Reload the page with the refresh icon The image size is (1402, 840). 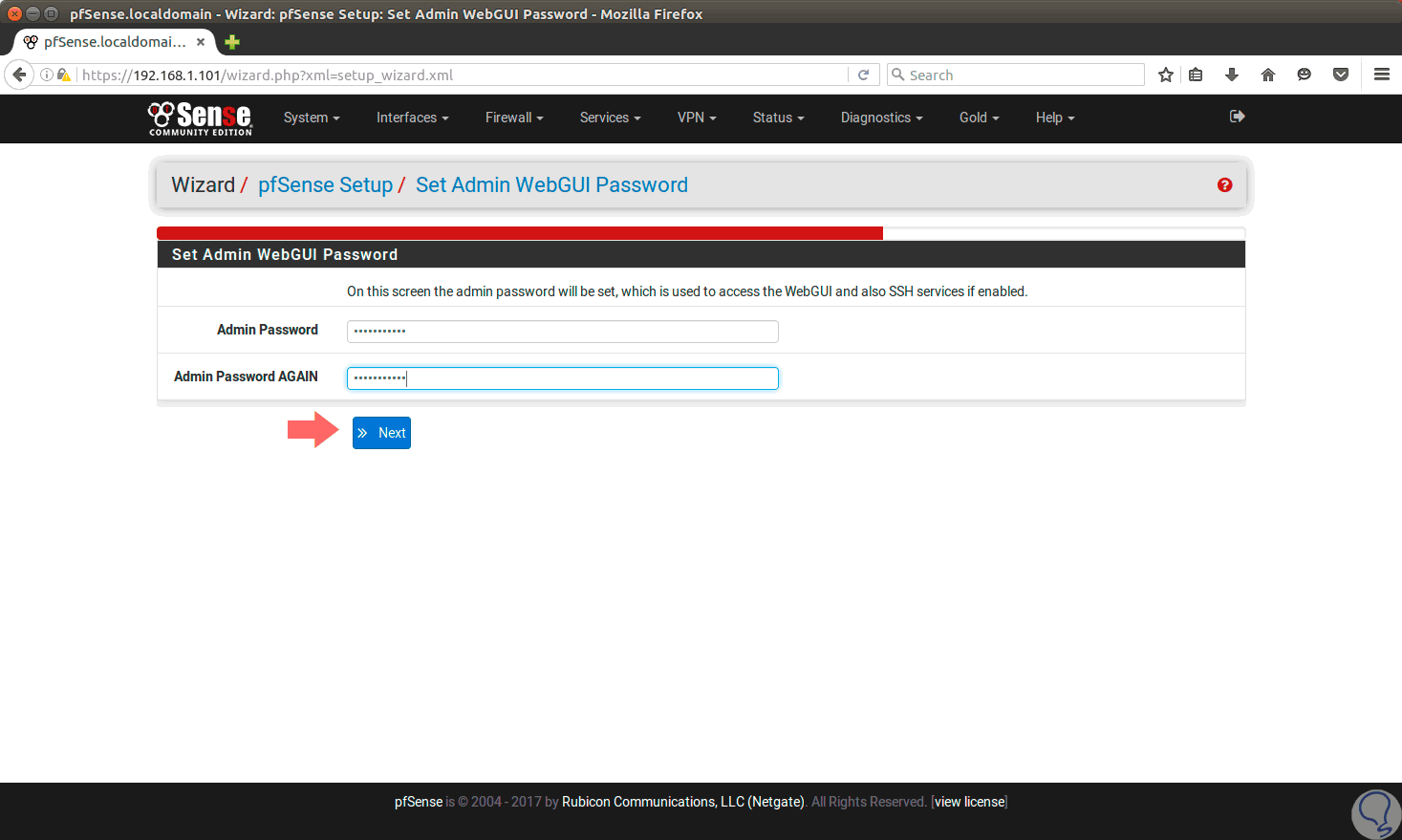(863, 75)
